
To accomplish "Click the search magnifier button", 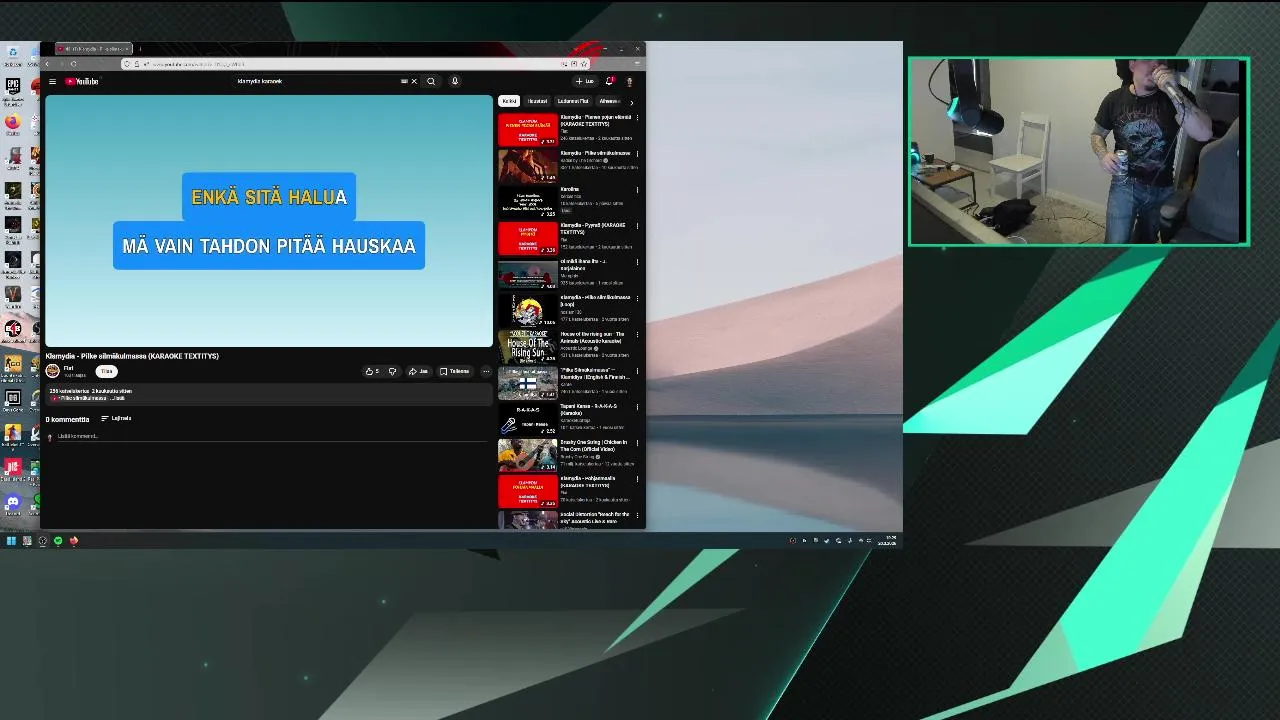I will pyautogui.click(x=431, y=81).
